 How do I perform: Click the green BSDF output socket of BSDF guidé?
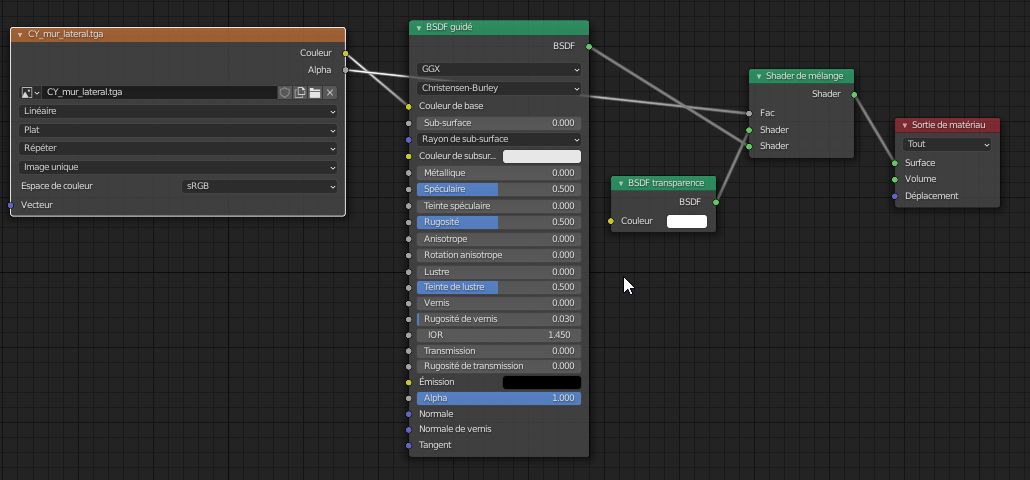(589, 46)
